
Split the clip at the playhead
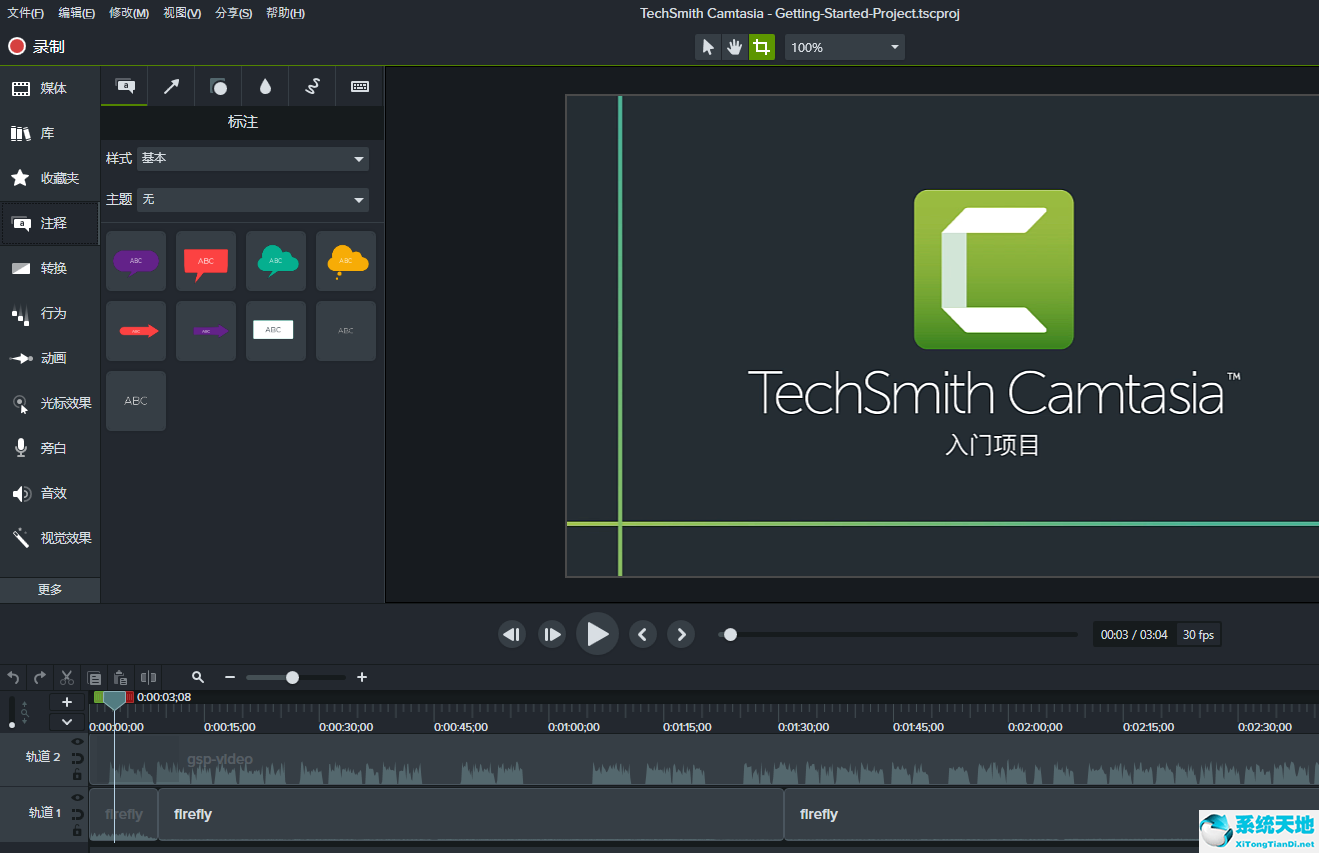[x=148, y=677]
